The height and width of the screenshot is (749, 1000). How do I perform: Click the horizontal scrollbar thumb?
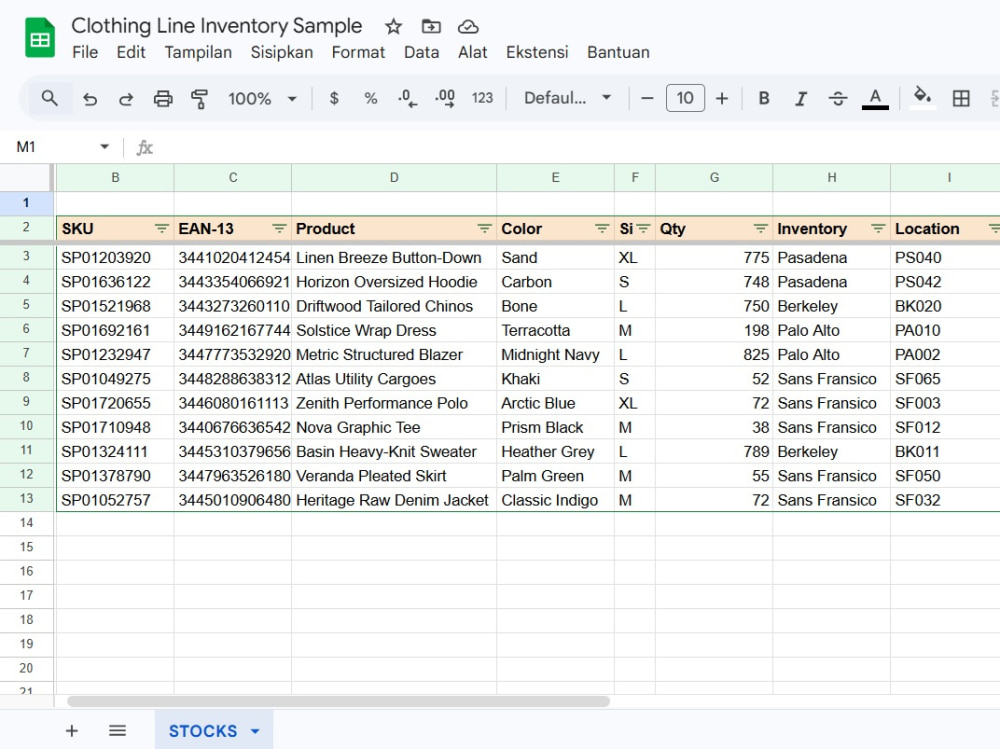click(x=338, y=701)
